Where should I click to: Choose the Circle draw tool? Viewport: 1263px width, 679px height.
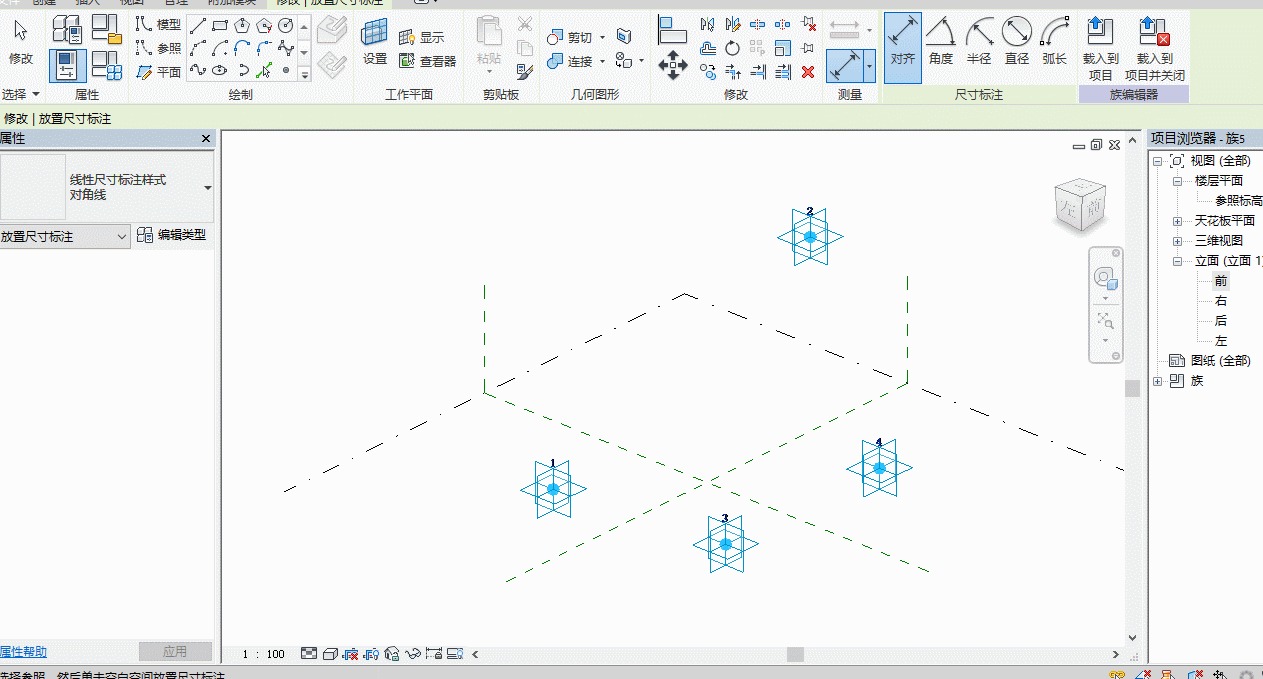tap(286, 25)
